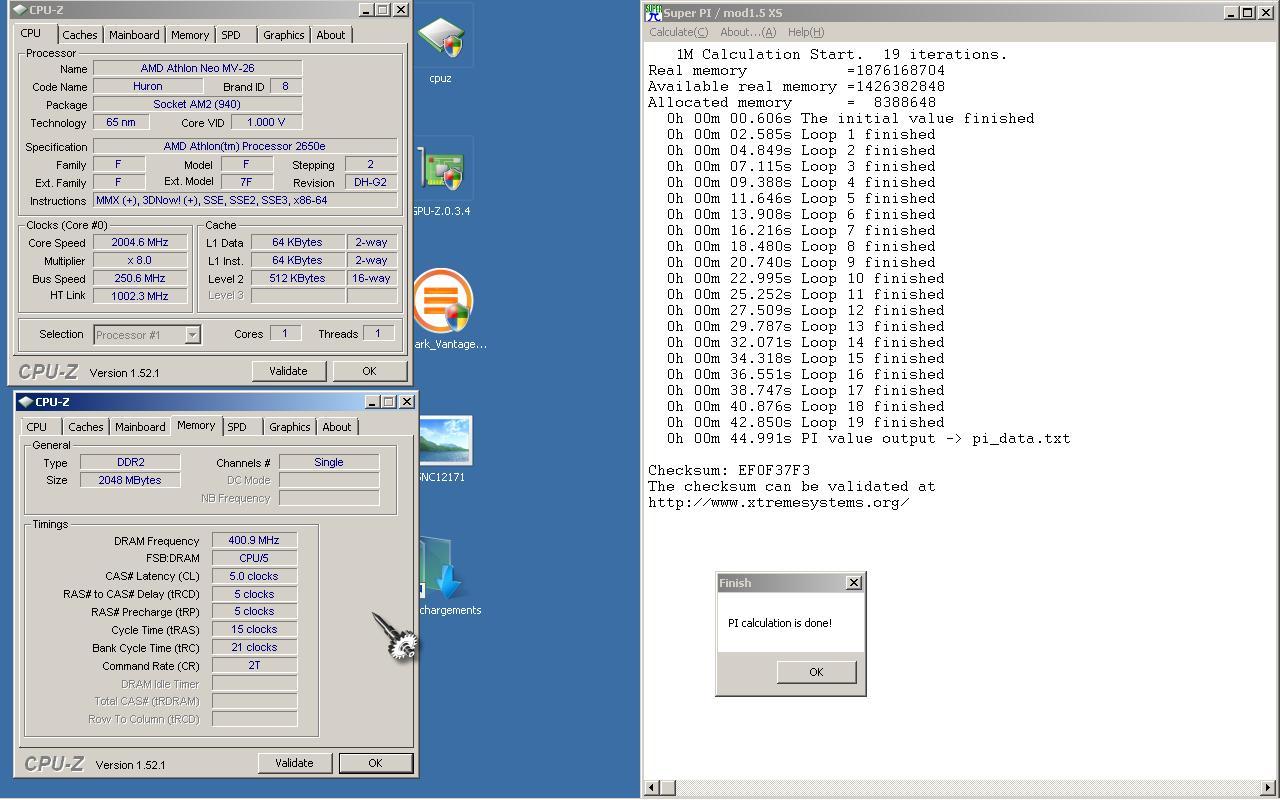Open the 3DMark Vantage desktop icon
The height and width of the screenshot is (800, 1280).
(x=441, y=300)
